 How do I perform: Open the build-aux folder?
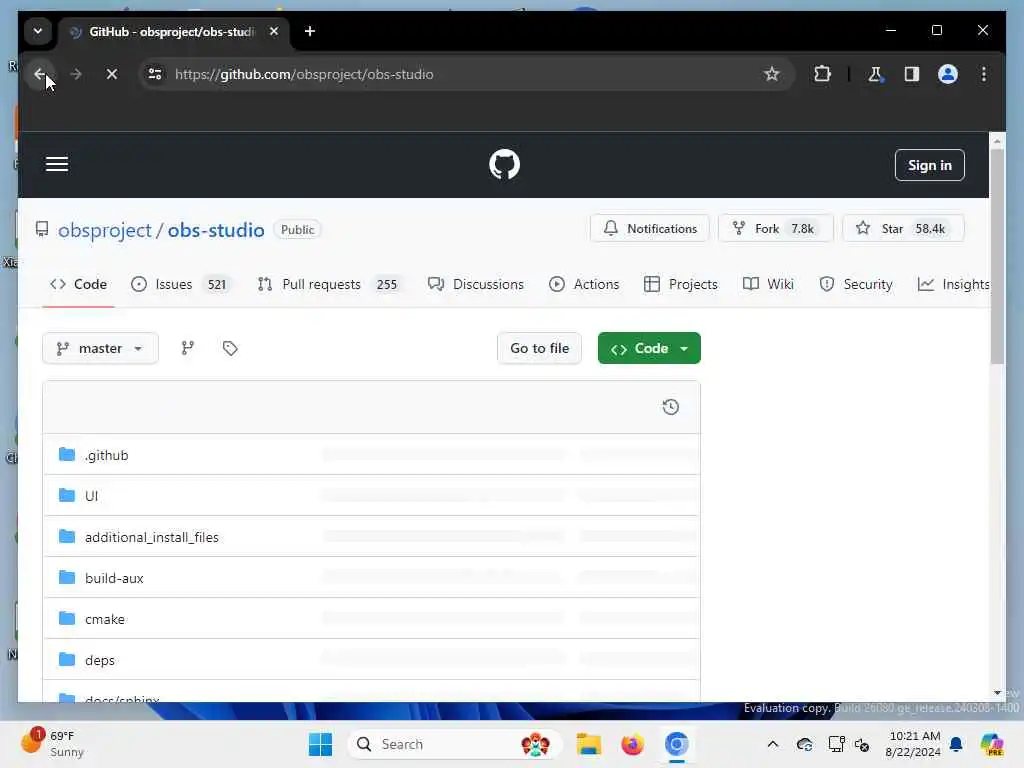pyautogui.click(x=114, y=578)
